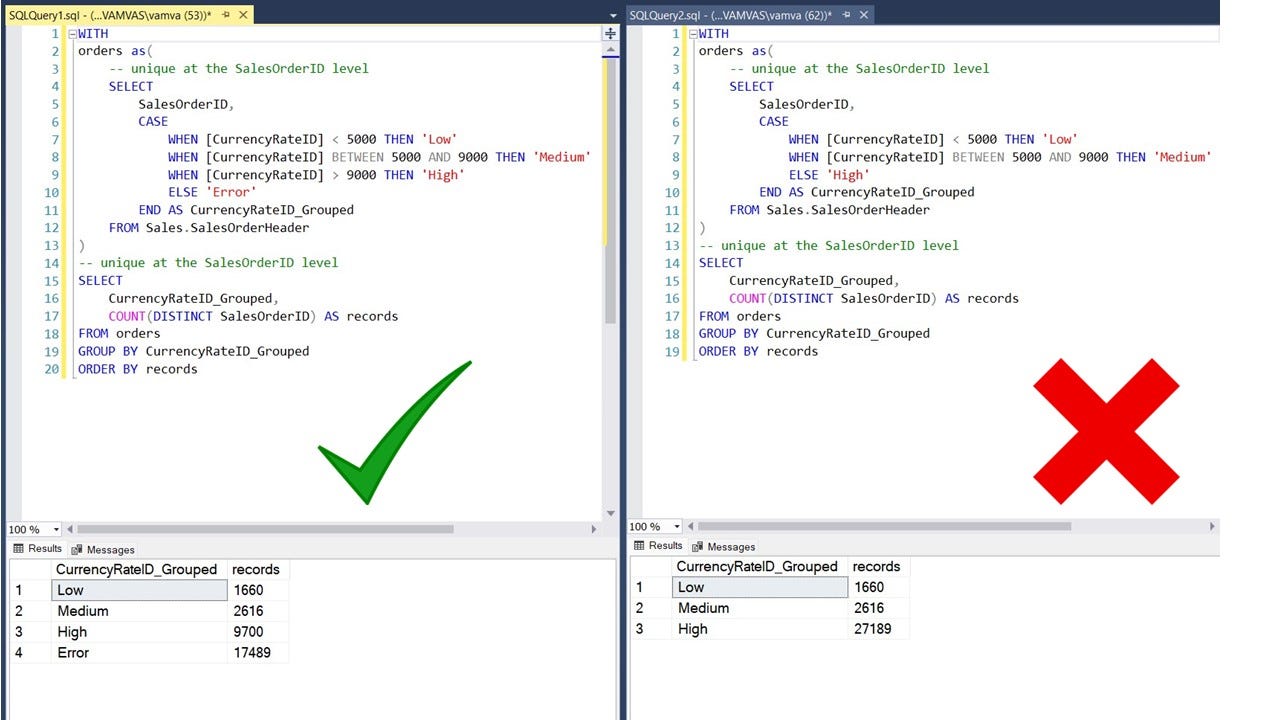Select the records column header in SQLQuery2 results

(x=878, y=566)
